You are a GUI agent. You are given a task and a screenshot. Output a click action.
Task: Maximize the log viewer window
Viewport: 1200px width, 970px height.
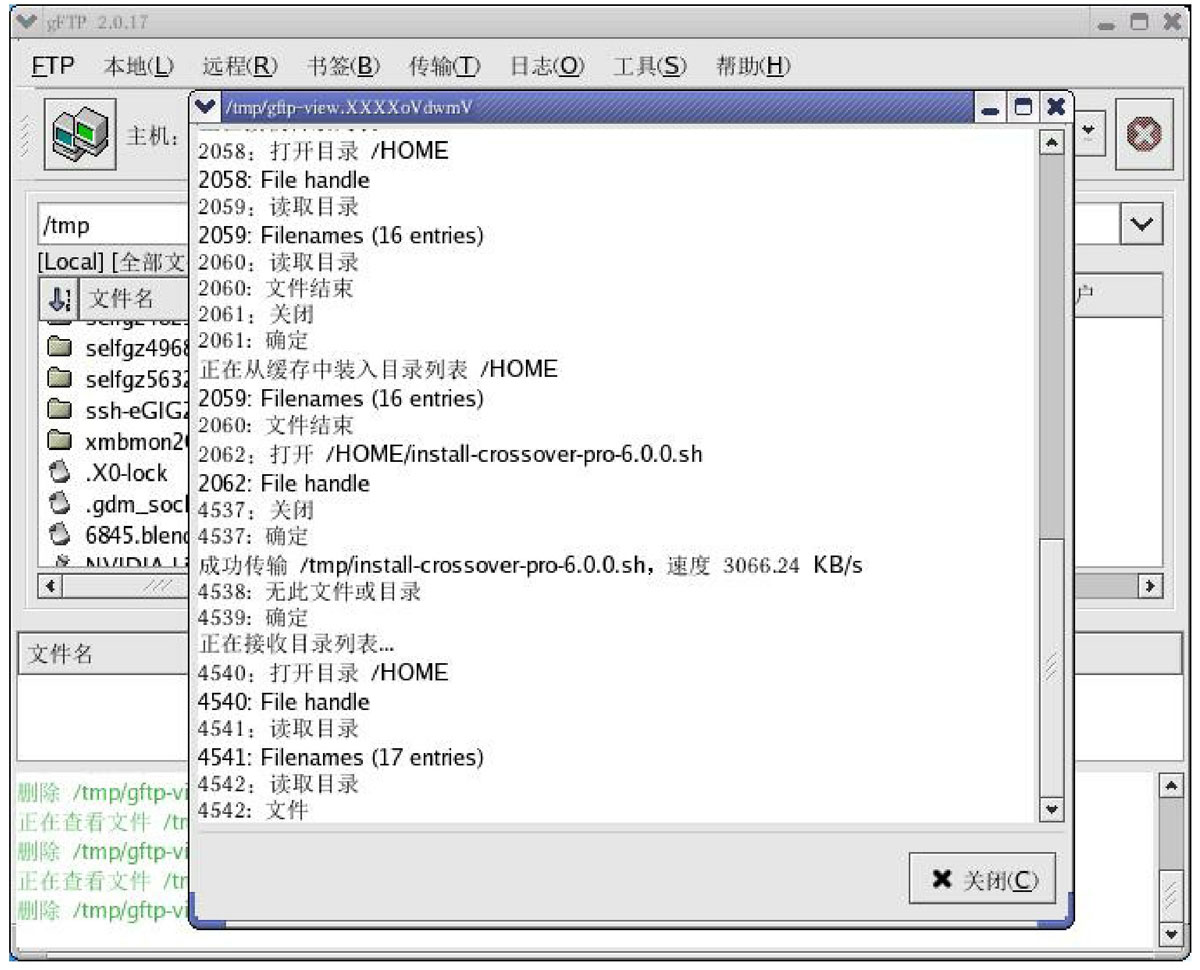(x=1023, y=106)
